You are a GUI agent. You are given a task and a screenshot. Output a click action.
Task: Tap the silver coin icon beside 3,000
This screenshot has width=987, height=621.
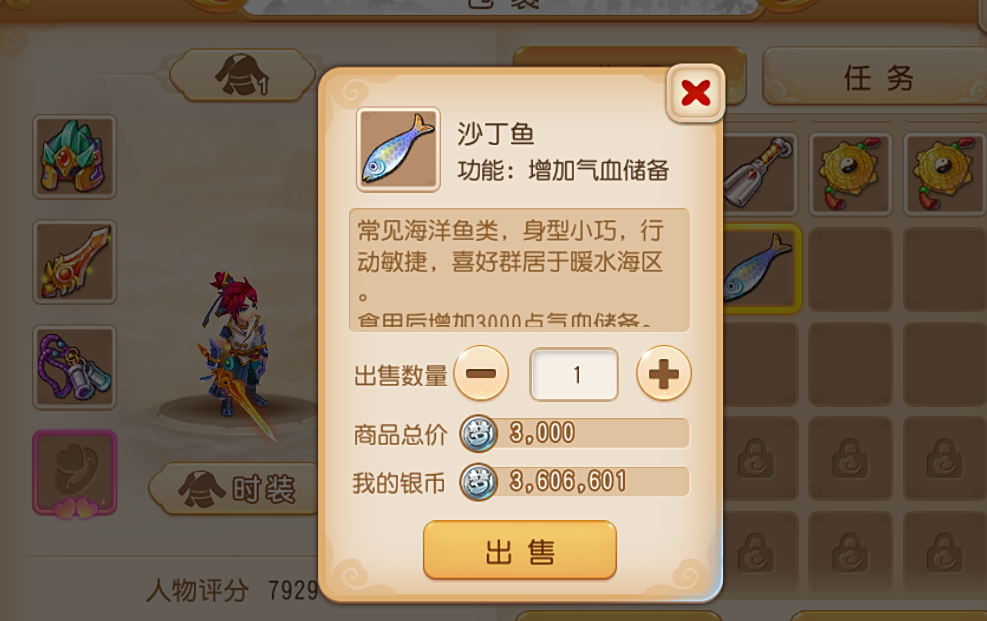(478, 434)
